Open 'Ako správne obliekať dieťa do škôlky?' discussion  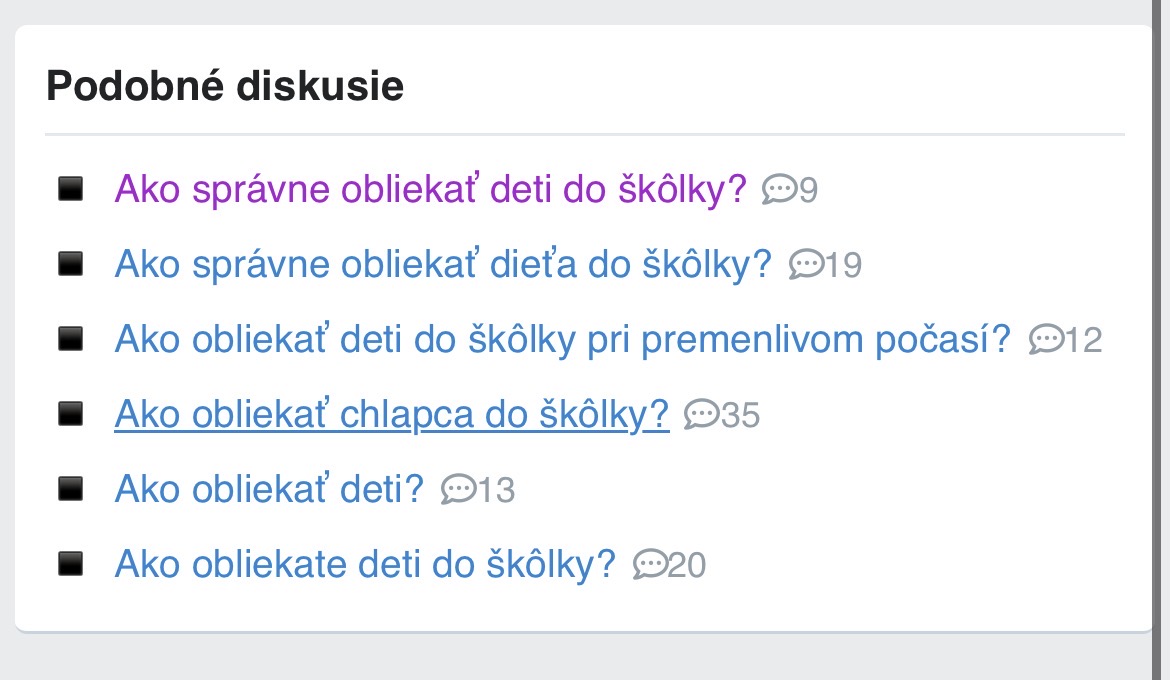pyautogui.click(x=443, y=264)
